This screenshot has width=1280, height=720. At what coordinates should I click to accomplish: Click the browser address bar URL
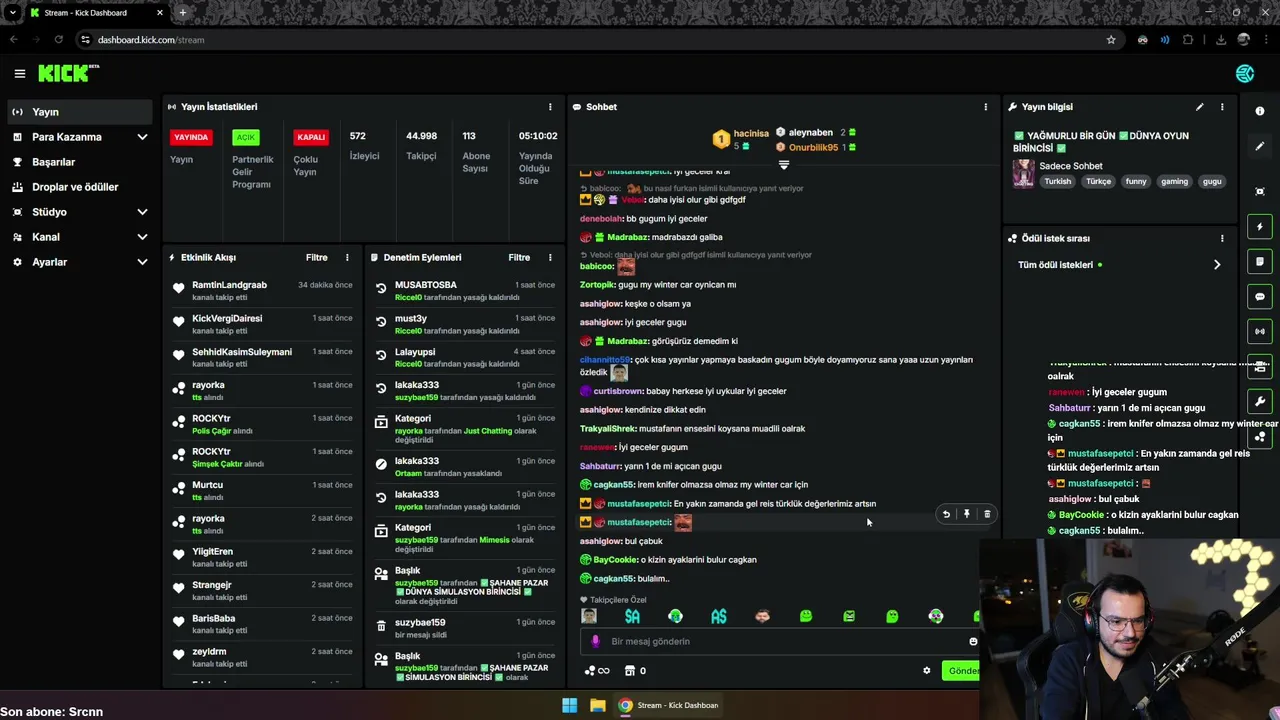(x=151, y=40)
